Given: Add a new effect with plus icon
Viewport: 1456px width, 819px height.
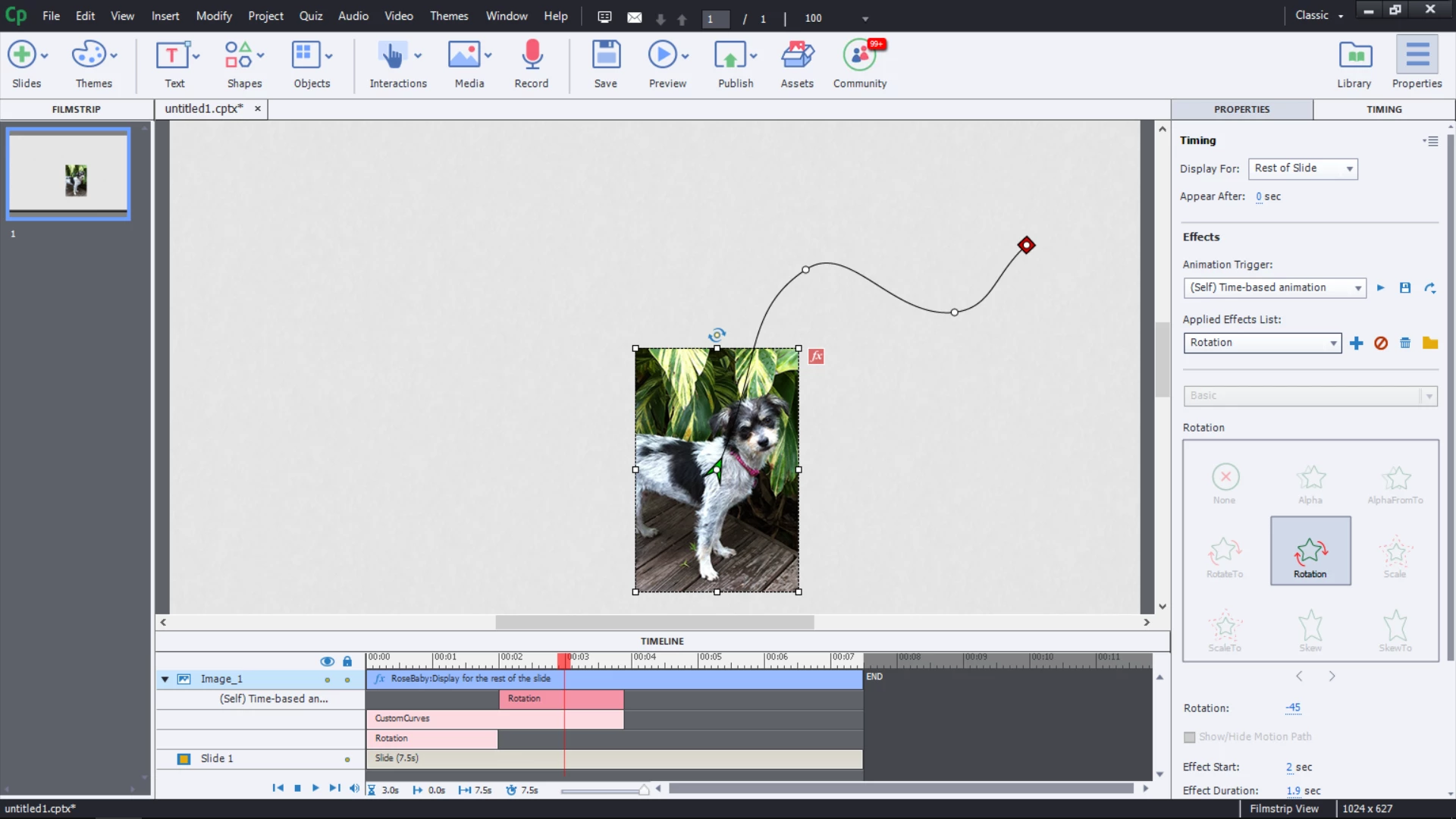Looking at the screenshot, I should click(1357, 344).
